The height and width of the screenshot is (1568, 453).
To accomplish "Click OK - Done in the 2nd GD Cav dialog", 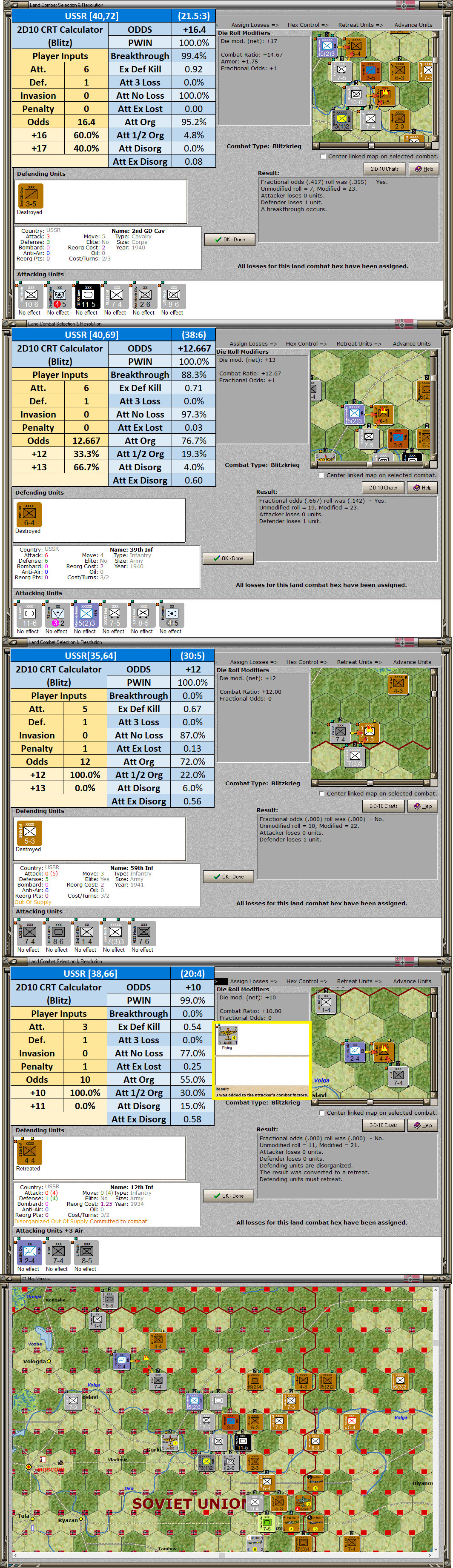I will (229, 239).
